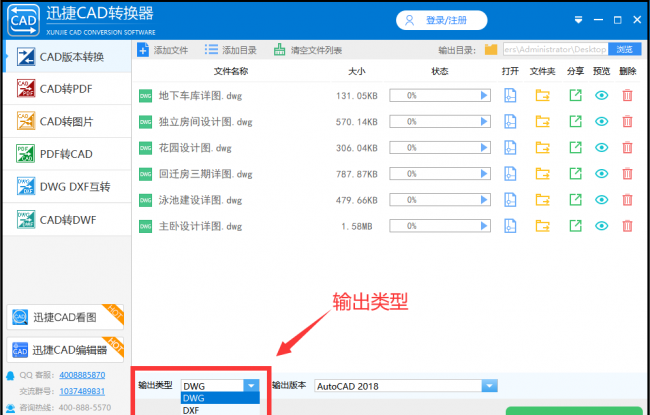Click 添加目录 to add directory
The width and height of the screenshot is (650, 415).
(230, 50)
